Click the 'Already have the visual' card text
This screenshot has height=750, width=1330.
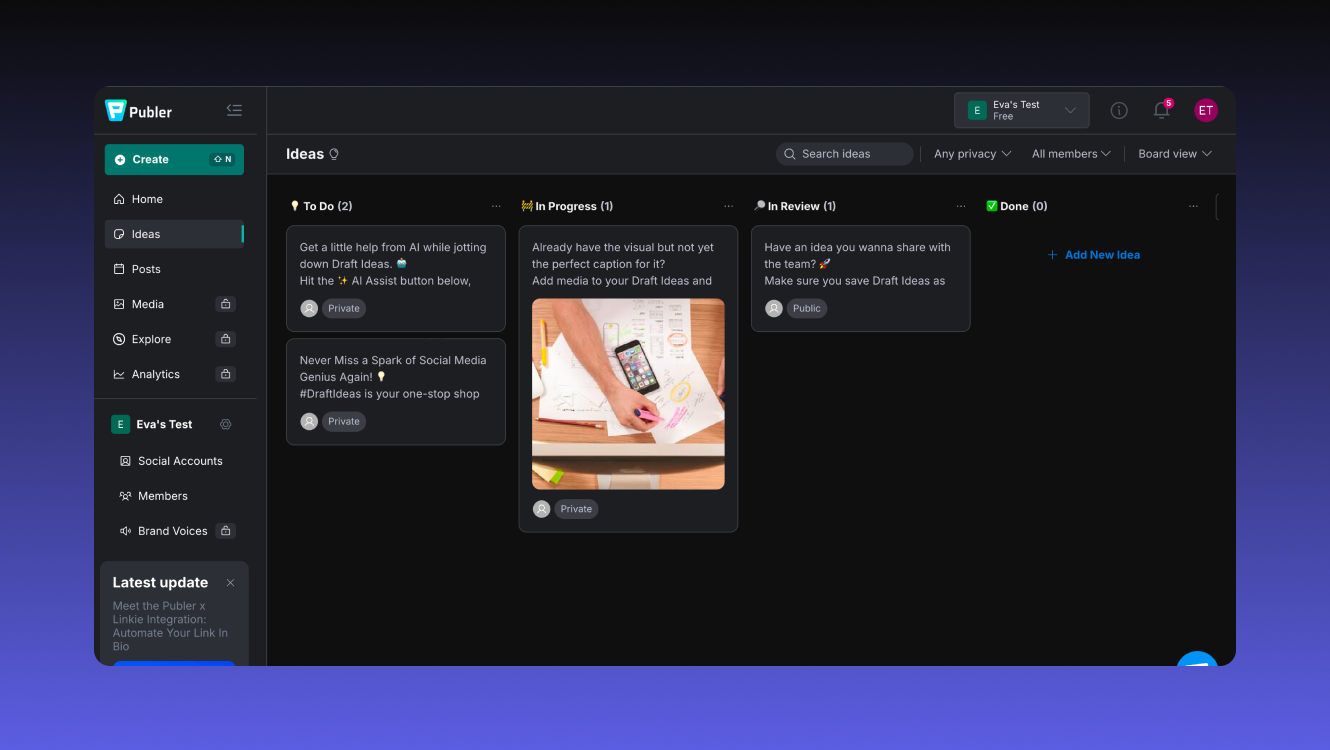coord(623,264)
